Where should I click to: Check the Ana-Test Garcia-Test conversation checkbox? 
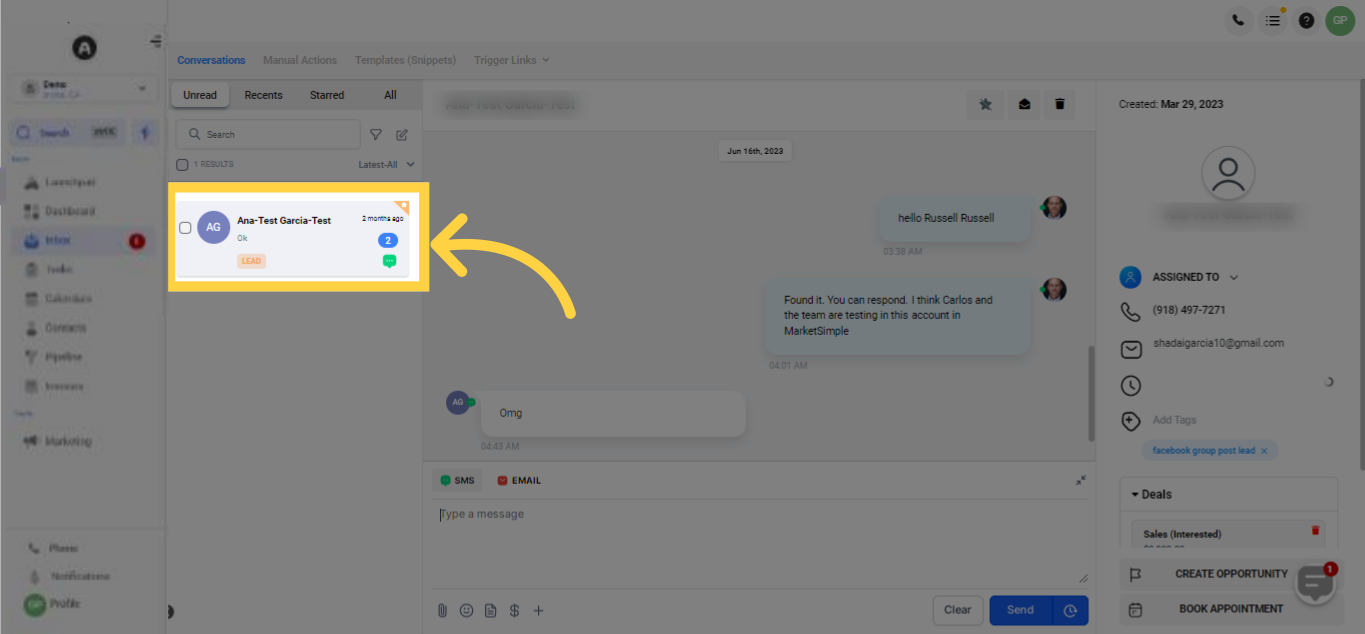pos(185,228)
